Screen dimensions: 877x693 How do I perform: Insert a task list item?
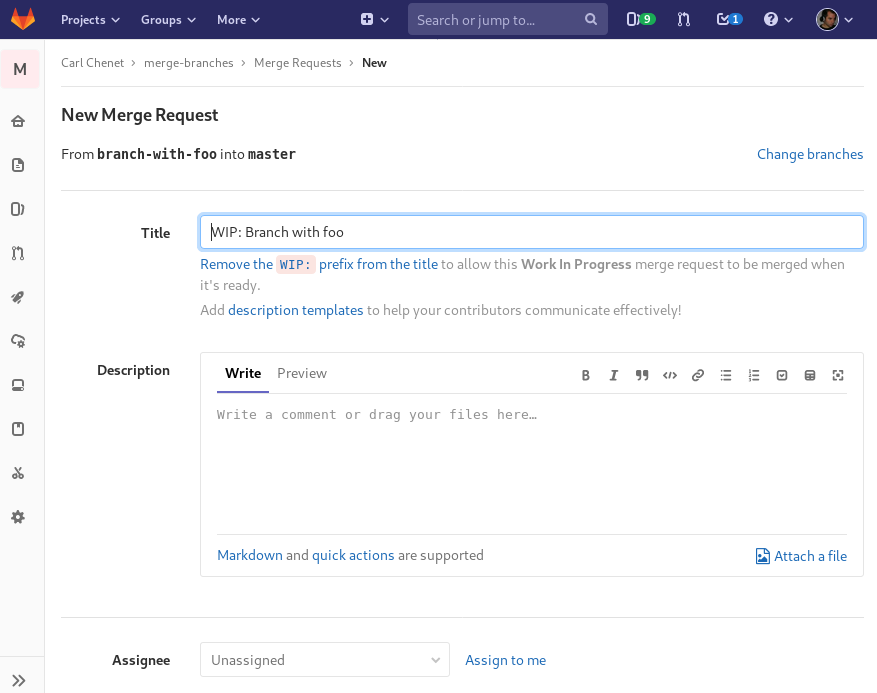tap(781, 375)
